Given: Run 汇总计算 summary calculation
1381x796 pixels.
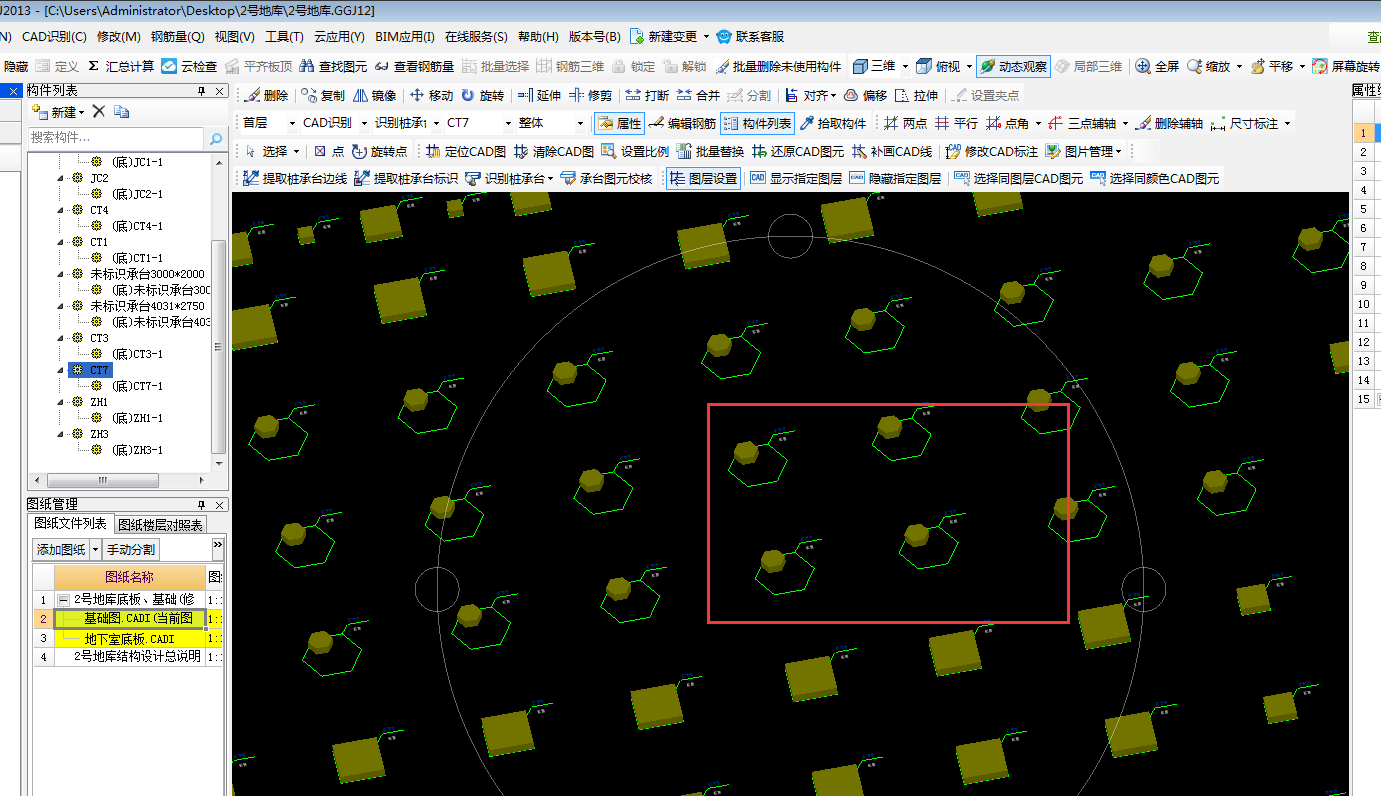Looking at the screenshot, I should pos(121,66).
